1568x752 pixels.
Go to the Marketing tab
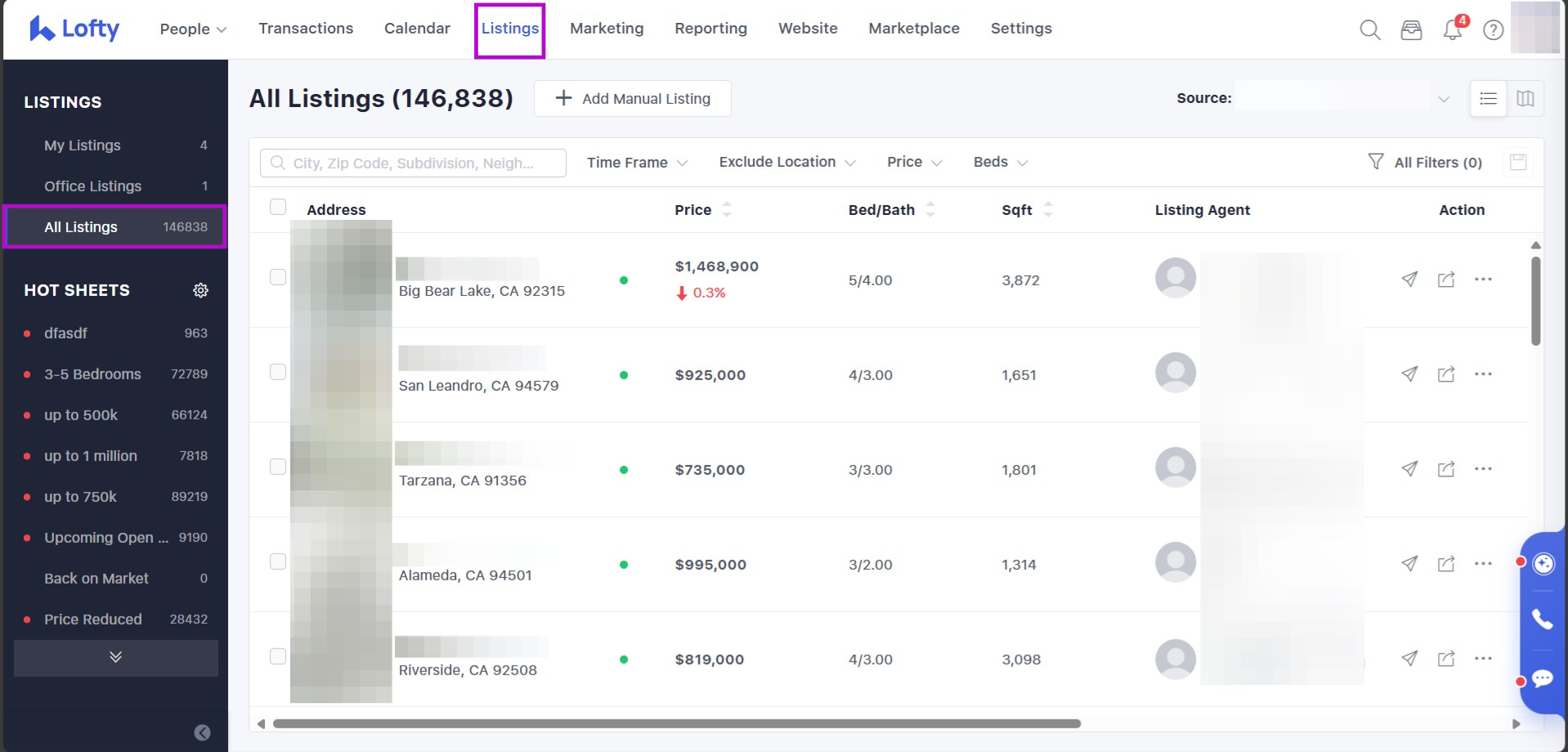coord(607,29)
